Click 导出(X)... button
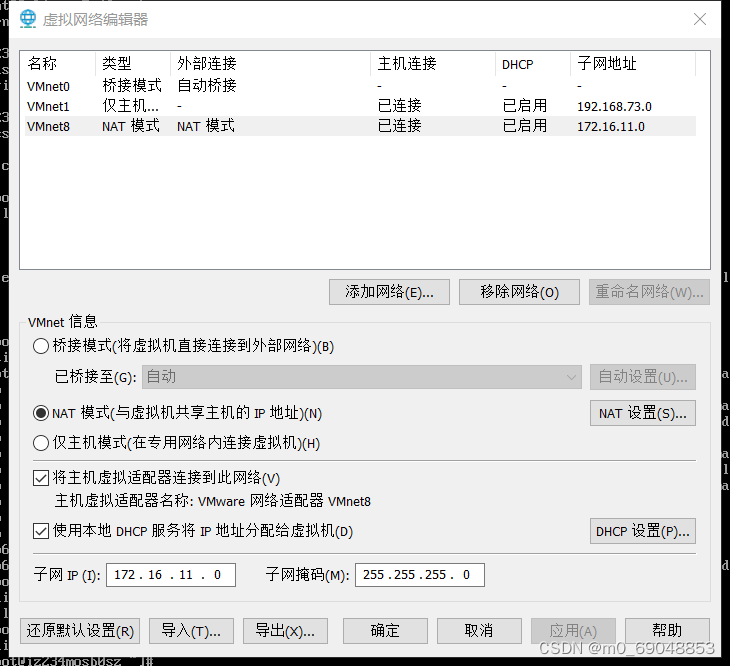 point(285,631)
